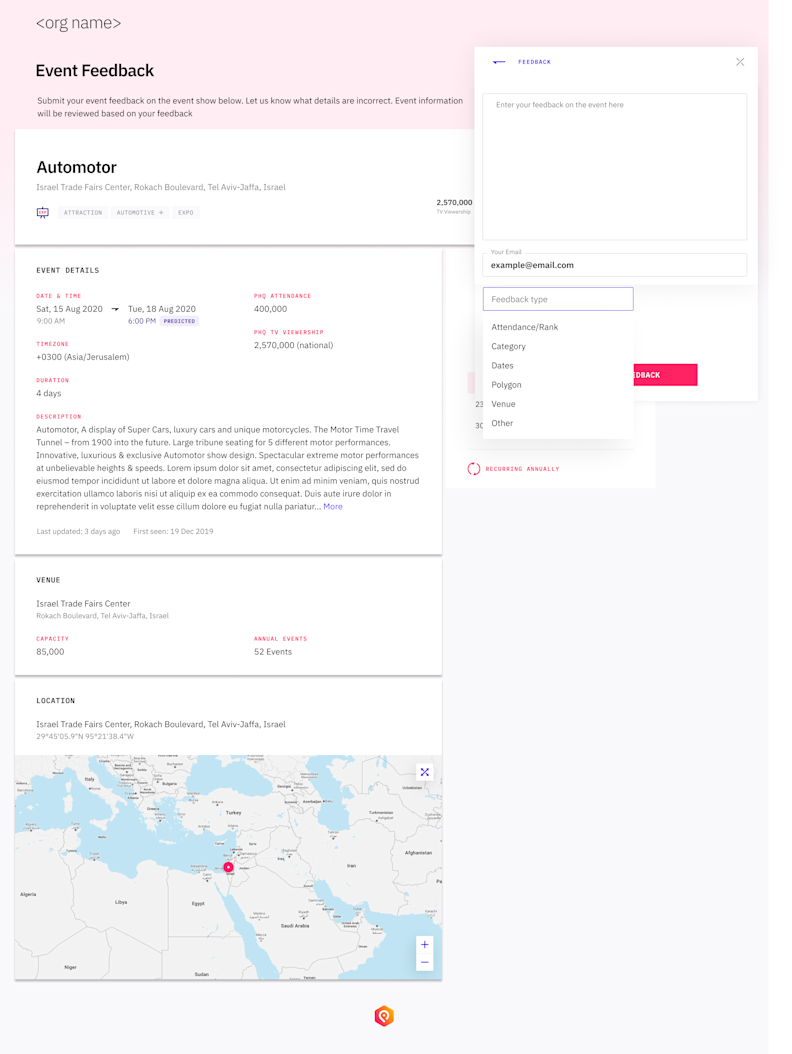This screenshot has height=1054, width=792.
Task: Click the More link in description
Action: click(333, 507)
